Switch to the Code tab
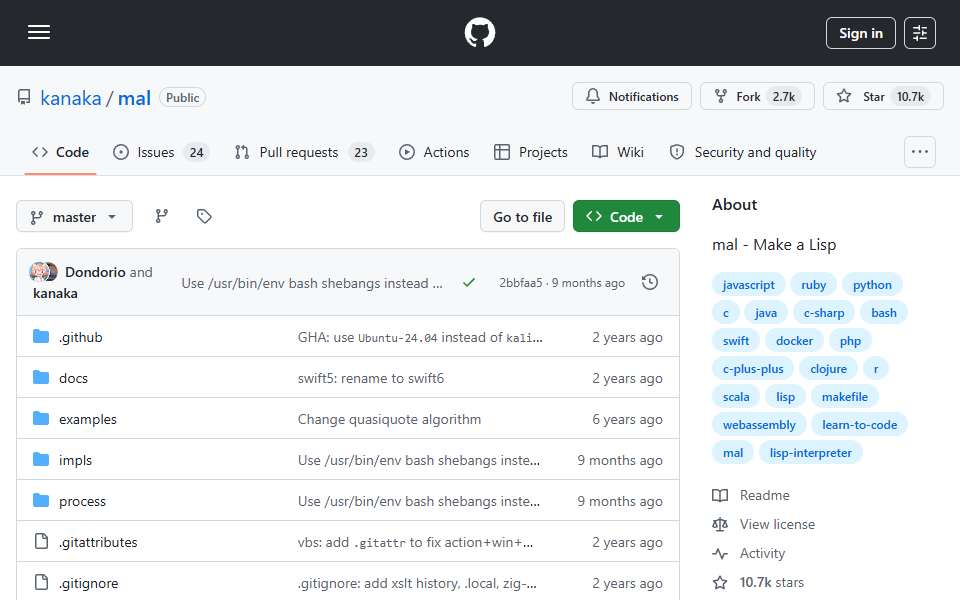 61,152
